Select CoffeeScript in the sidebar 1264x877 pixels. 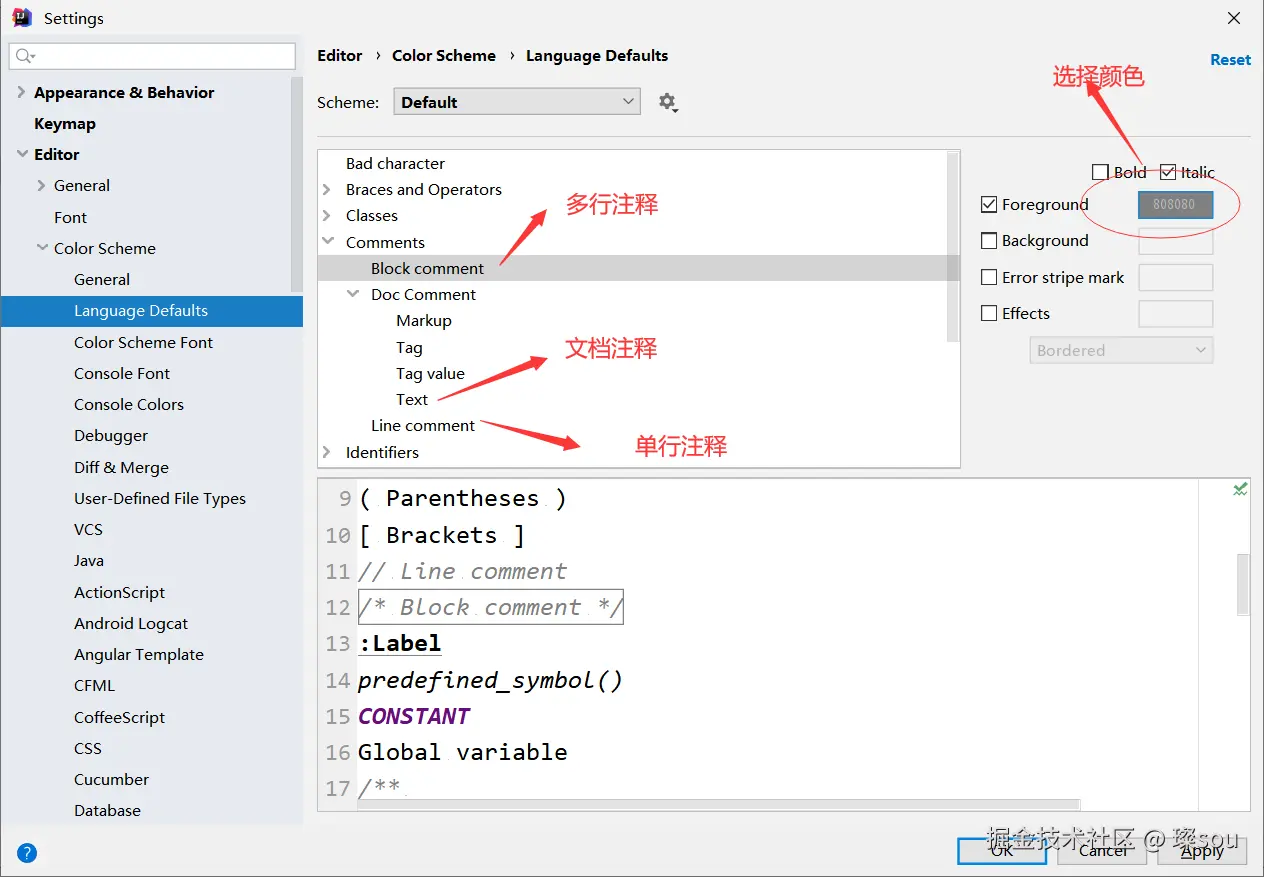point(120,717)
